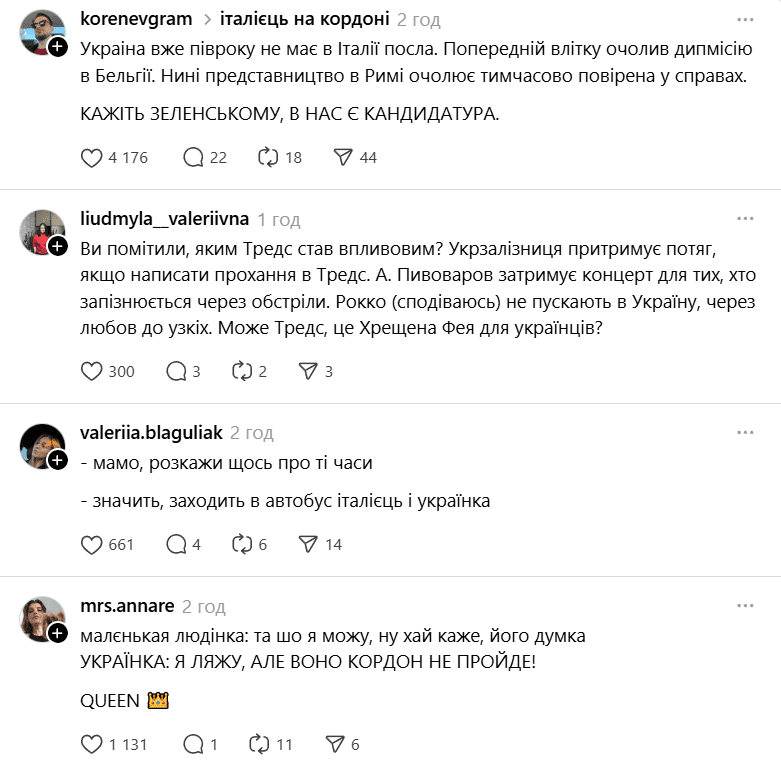Like liudmyla__valeriivna's post
This screenshot has width=781, height=764.
[x=92, y=371]
